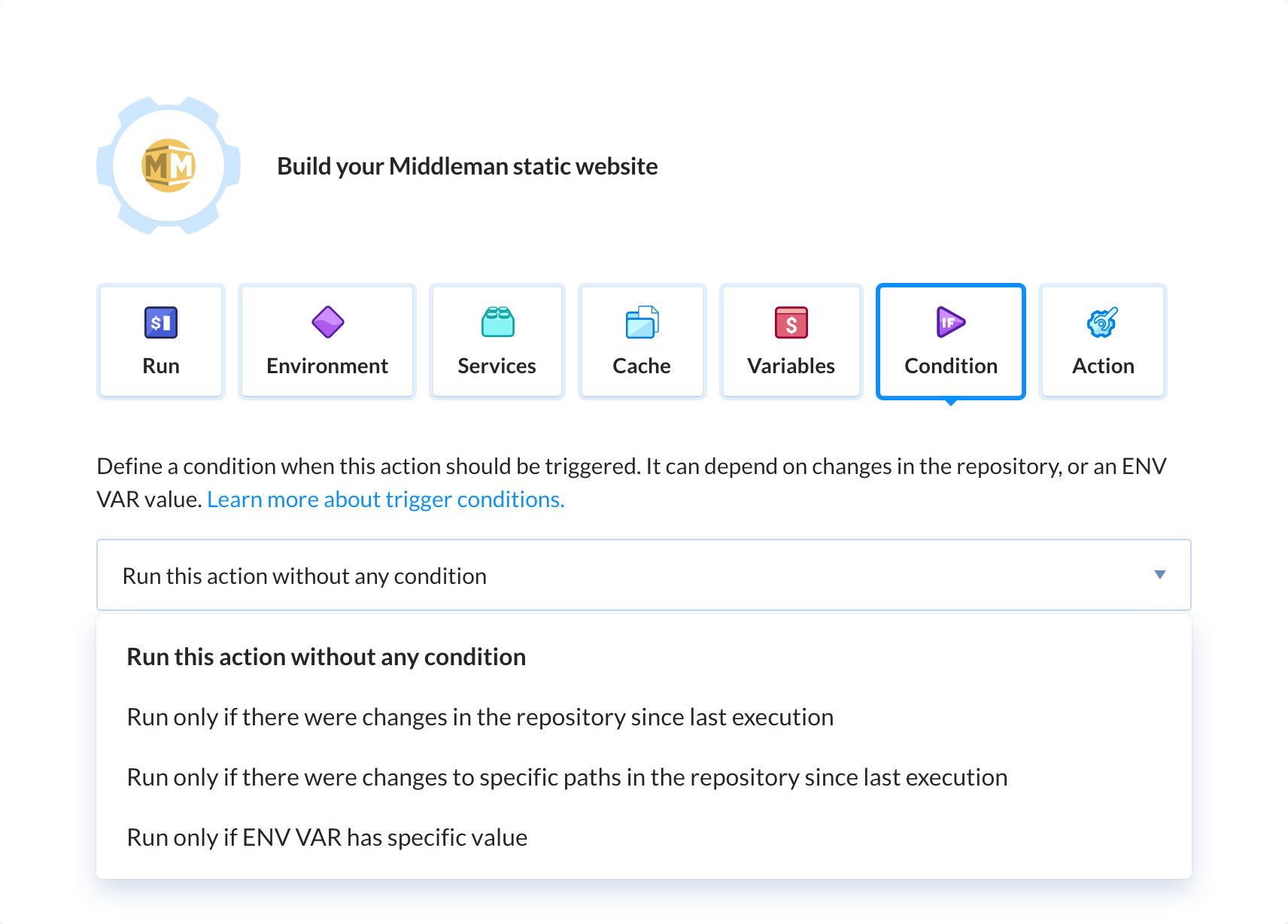Click the Action gear icon
This screenshot has width=1288, height=924.
pyautogui.click(x=1102, y=322)
